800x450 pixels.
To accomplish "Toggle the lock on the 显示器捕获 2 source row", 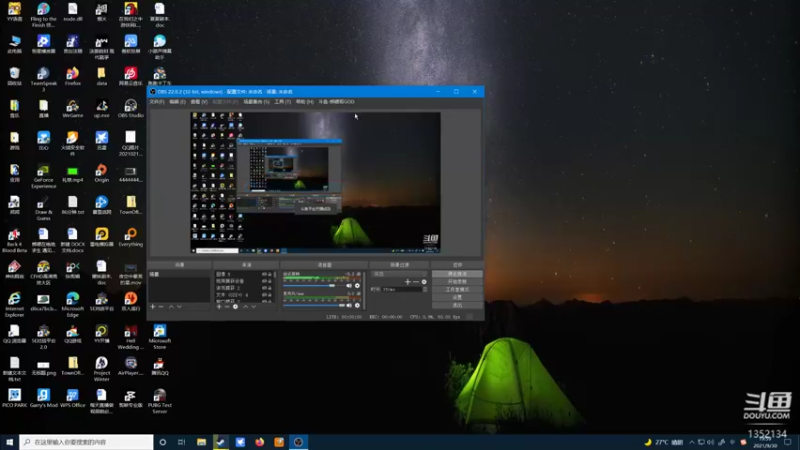I will (270, 288).
